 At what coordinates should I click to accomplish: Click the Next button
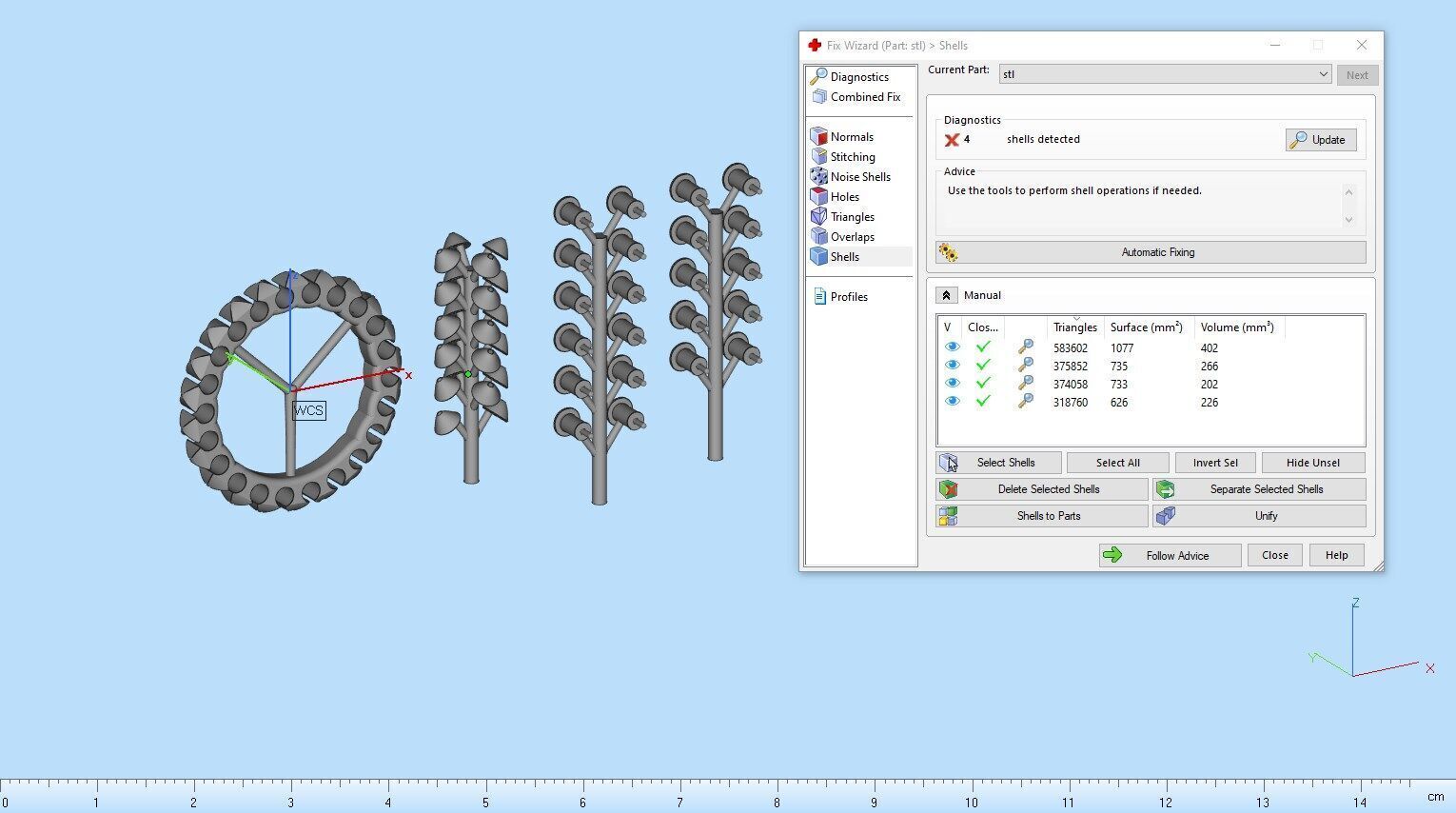pos(1357,75)
